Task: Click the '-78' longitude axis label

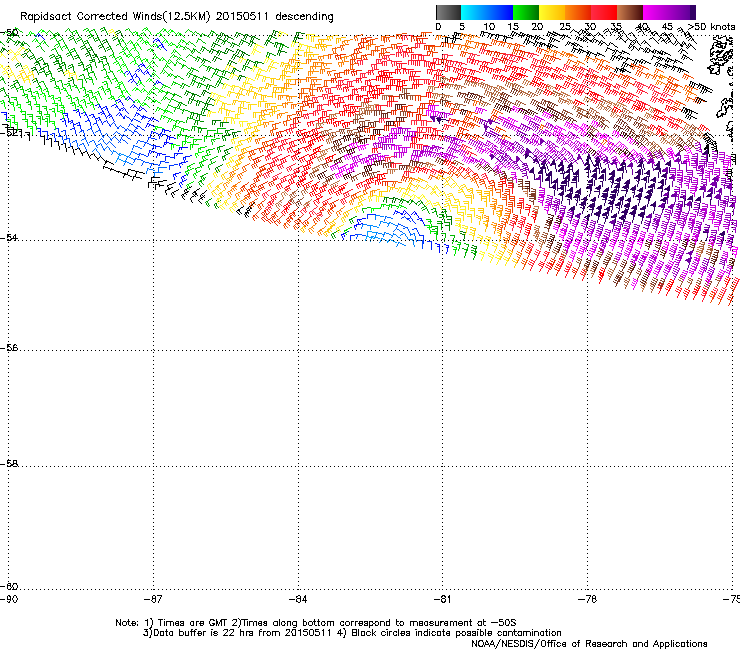Action: pyautogui.click(x=587, y=599)
